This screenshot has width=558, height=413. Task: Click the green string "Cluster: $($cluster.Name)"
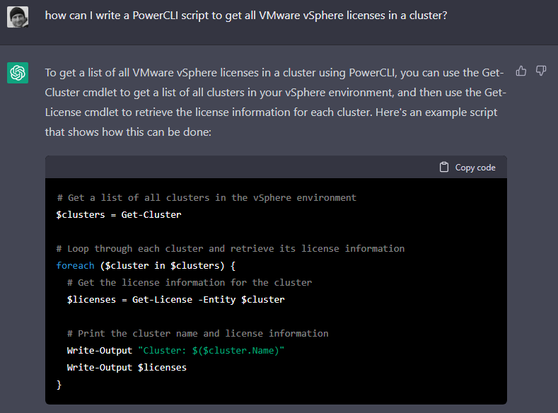(211, 351)
